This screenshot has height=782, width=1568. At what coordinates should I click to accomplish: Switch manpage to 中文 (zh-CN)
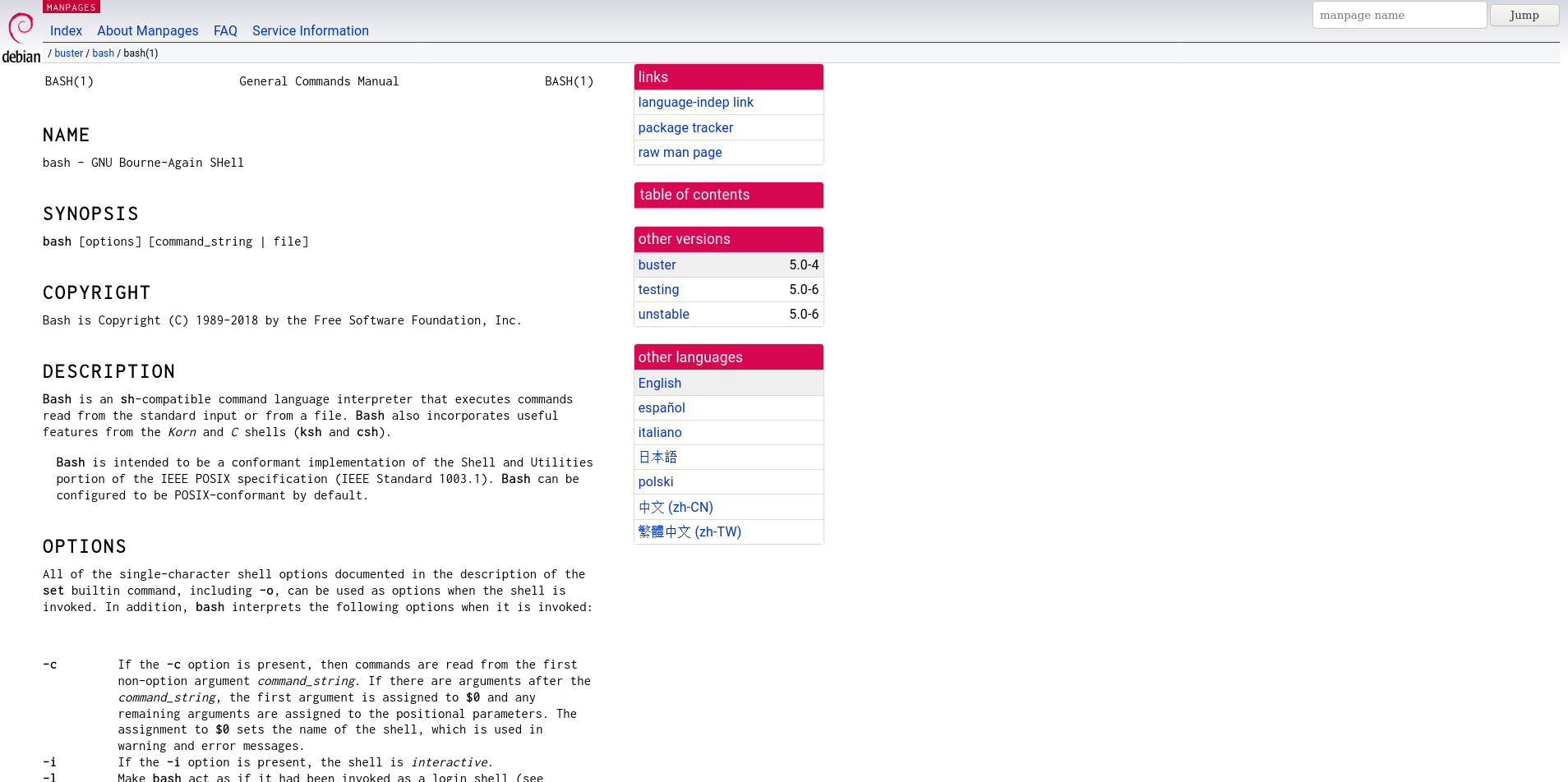pos(676,507)
